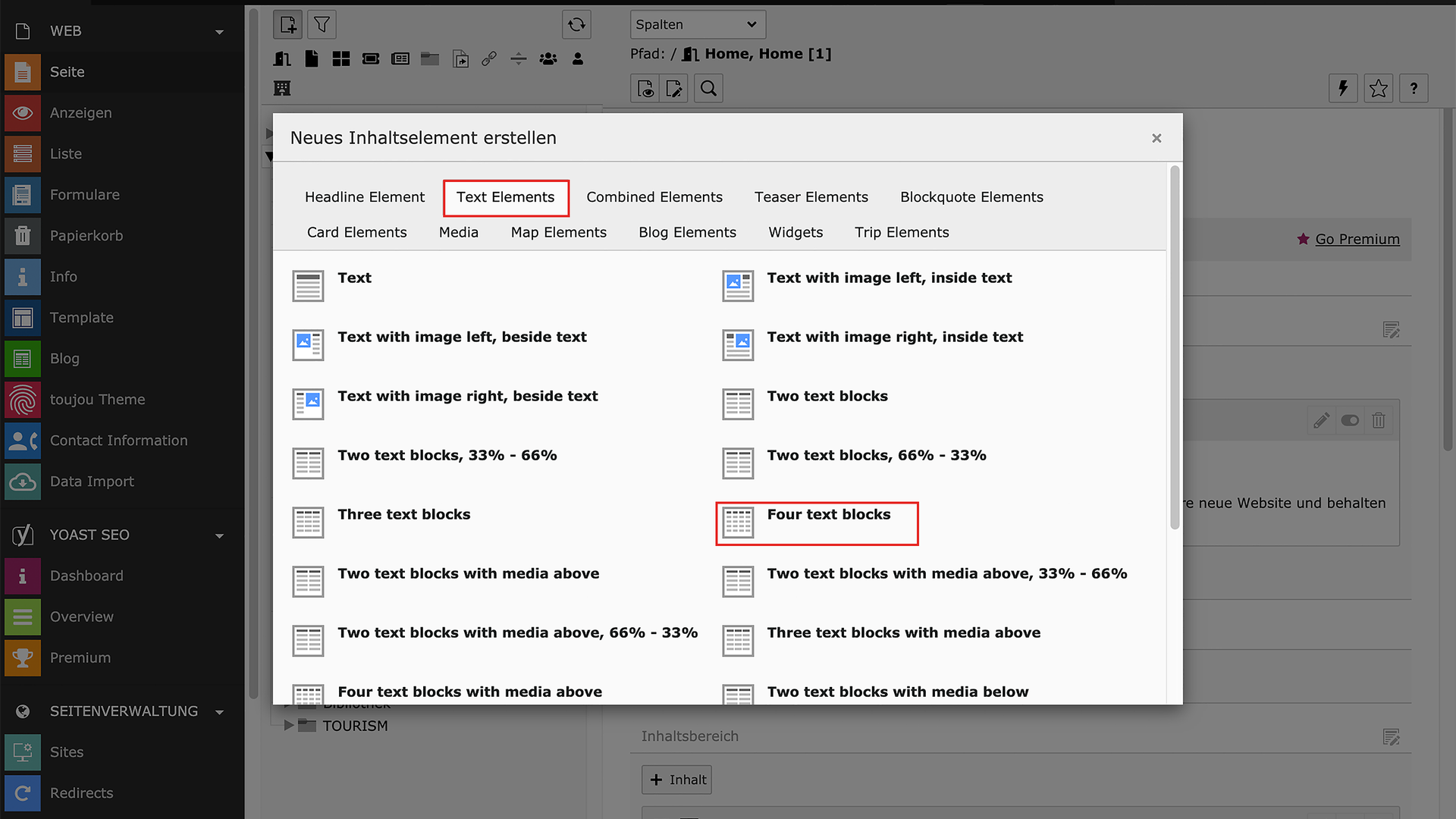
Task: Follow the Go Premium link
Action: [x=1357, y=239]
